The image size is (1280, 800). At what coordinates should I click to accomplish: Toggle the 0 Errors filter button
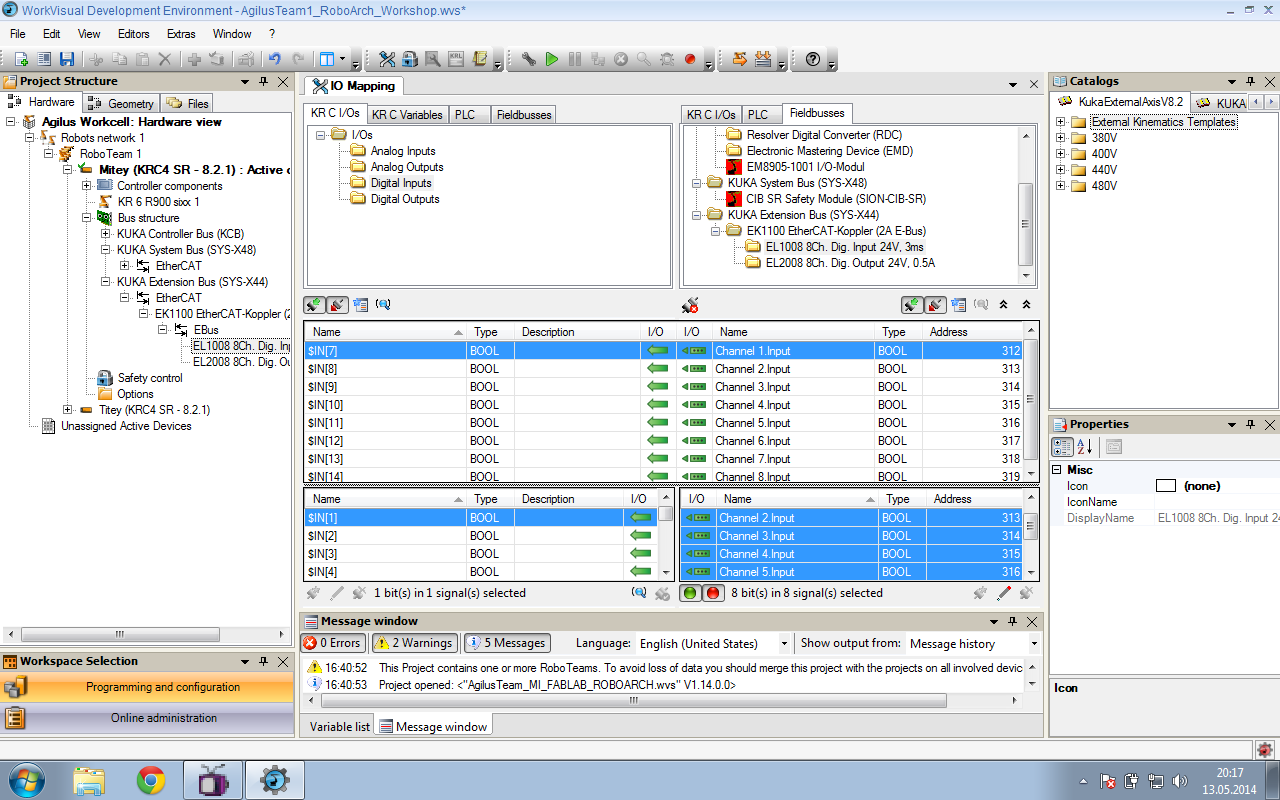333,643
